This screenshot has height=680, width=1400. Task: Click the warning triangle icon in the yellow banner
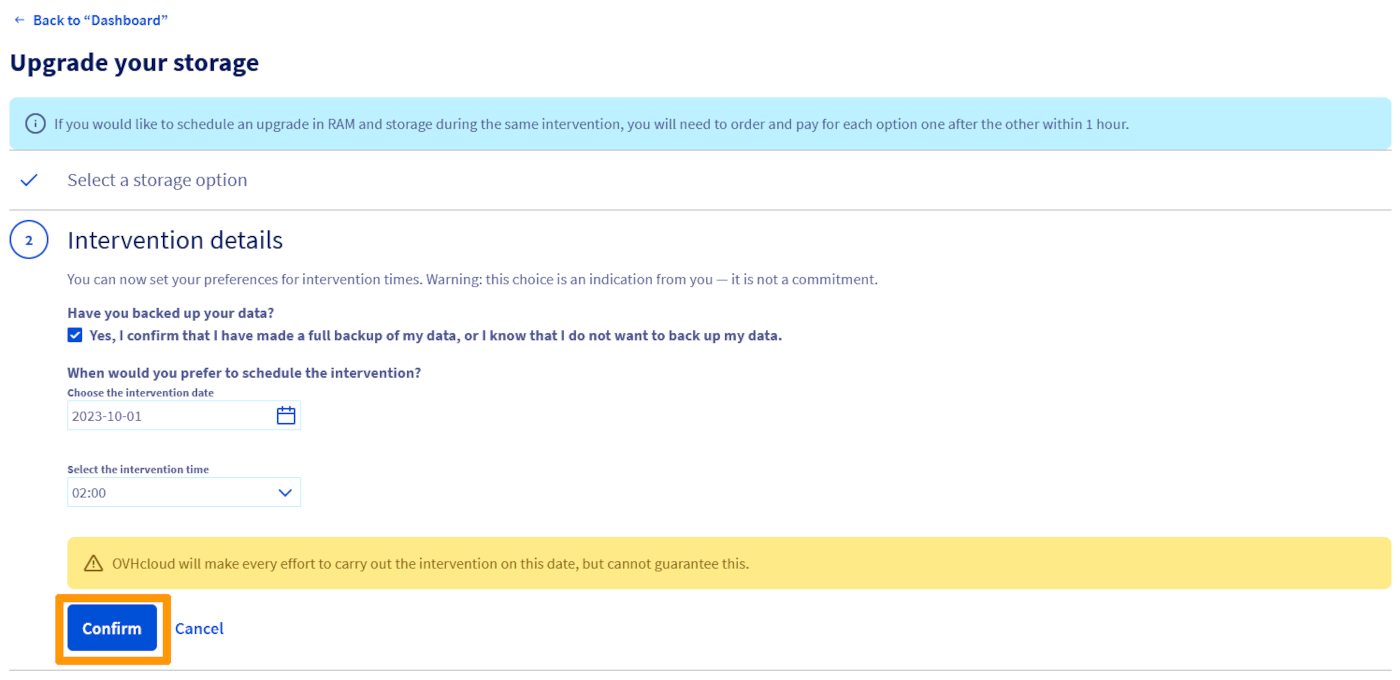(93, 563)
